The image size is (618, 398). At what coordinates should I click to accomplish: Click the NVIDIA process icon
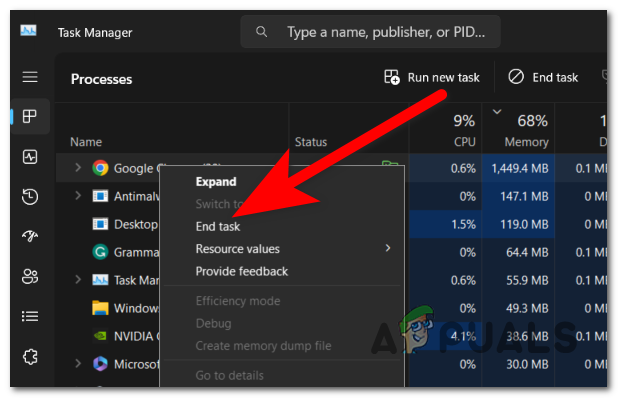click(100, 336)
